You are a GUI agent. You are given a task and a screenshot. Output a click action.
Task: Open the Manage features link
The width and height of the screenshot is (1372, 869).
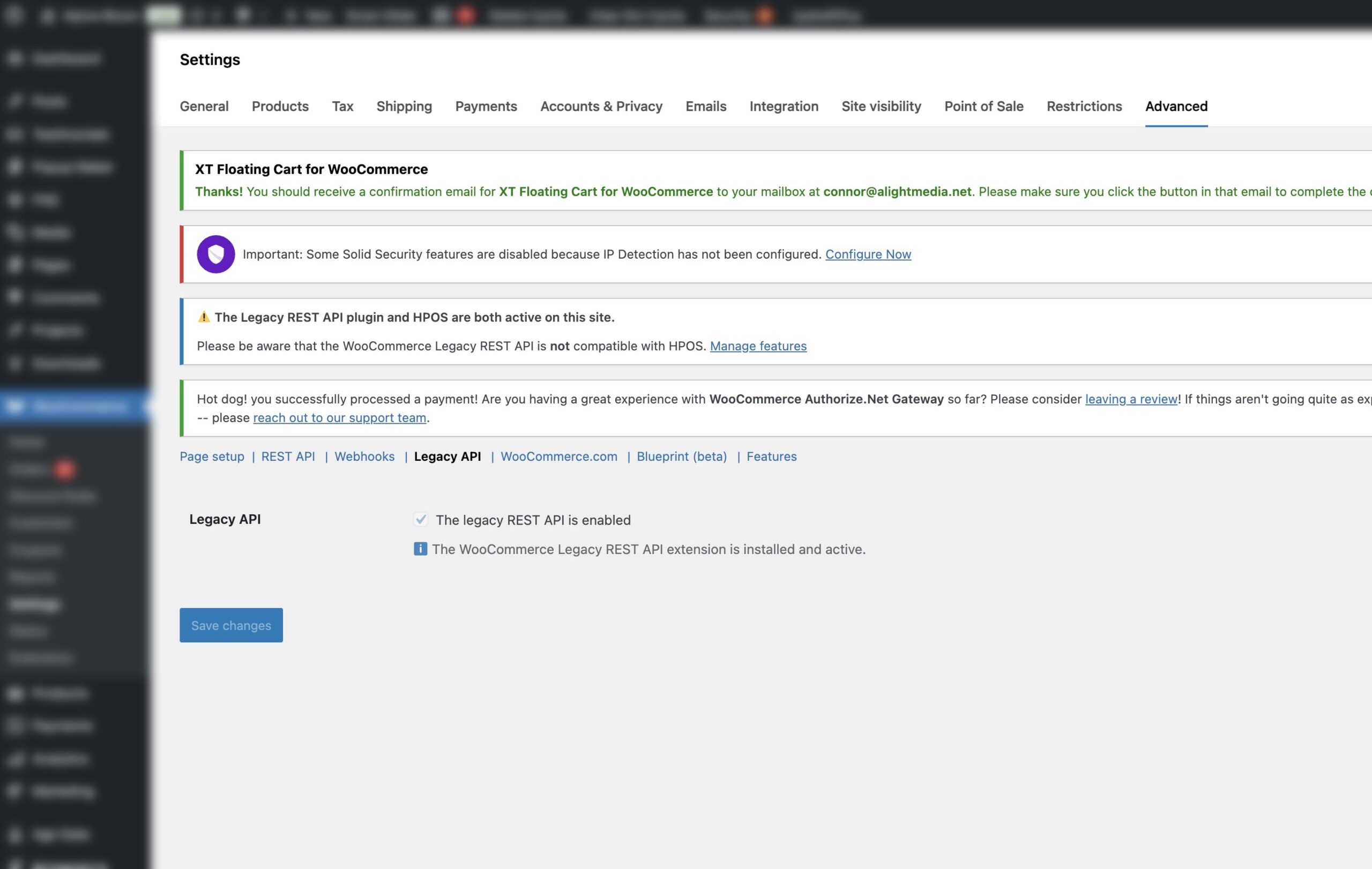758,346
